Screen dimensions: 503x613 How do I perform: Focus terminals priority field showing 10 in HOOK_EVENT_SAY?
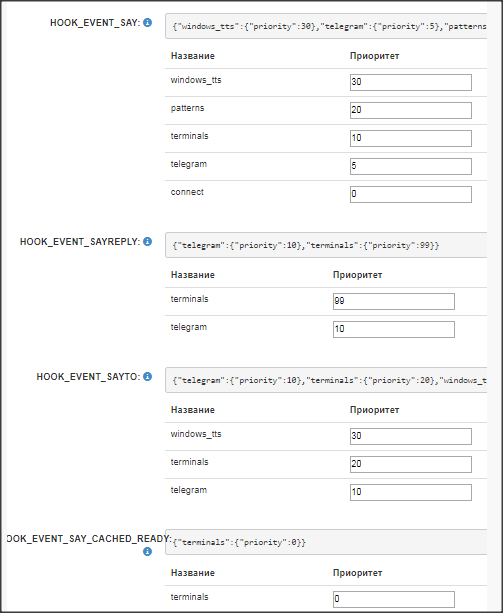coord(411,138)
